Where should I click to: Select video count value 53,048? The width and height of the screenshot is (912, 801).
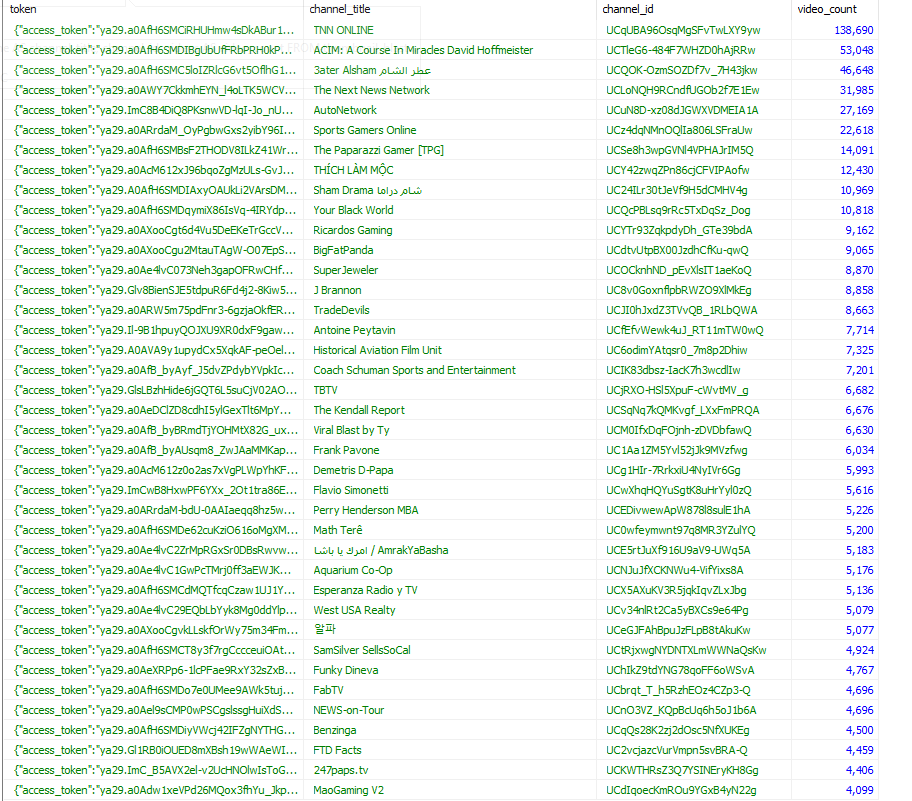[857, 50]
